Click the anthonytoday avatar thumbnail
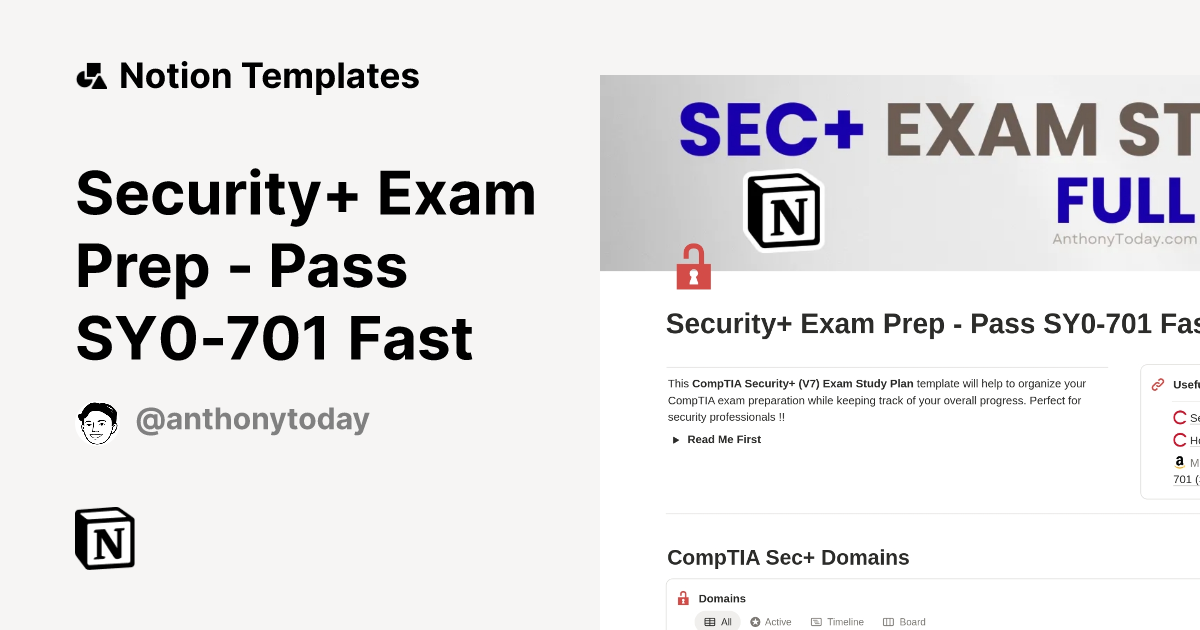Viewport: 1200px width, 630px height. [98, 421]
